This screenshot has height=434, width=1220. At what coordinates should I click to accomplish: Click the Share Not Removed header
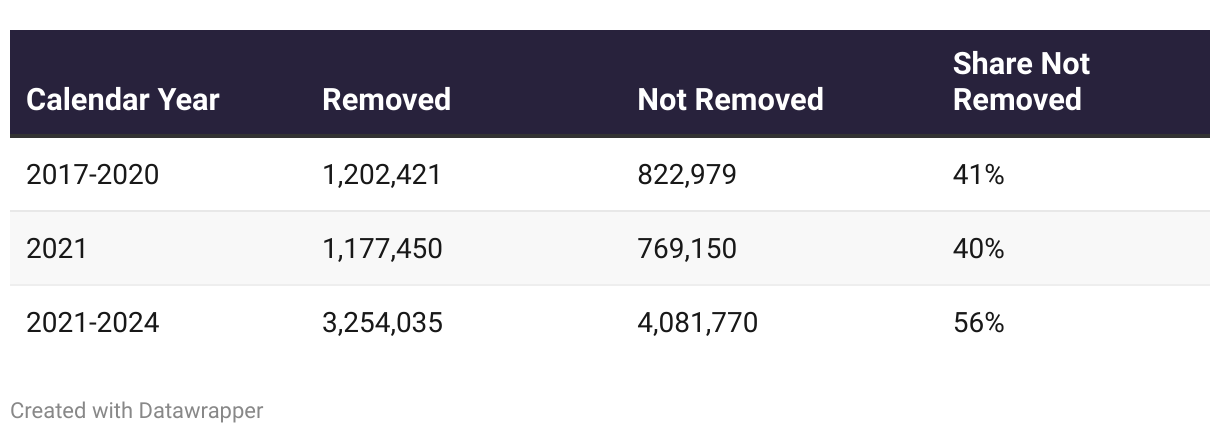pyautogui.click(x=1021, y=82)
